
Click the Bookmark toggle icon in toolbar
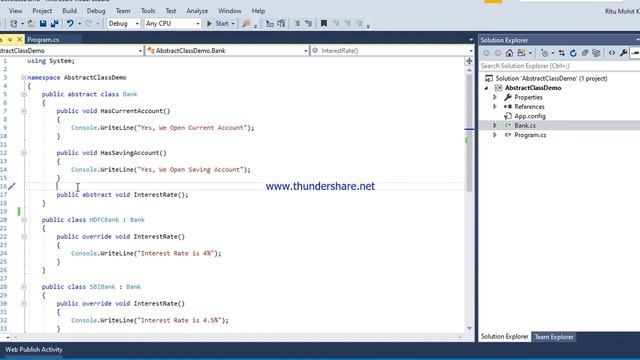[x=324, y=24]
